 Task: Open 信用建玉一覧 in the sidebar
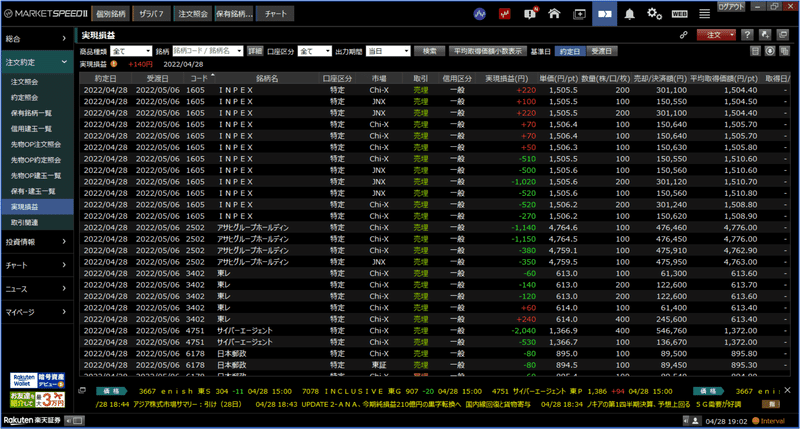37,129
